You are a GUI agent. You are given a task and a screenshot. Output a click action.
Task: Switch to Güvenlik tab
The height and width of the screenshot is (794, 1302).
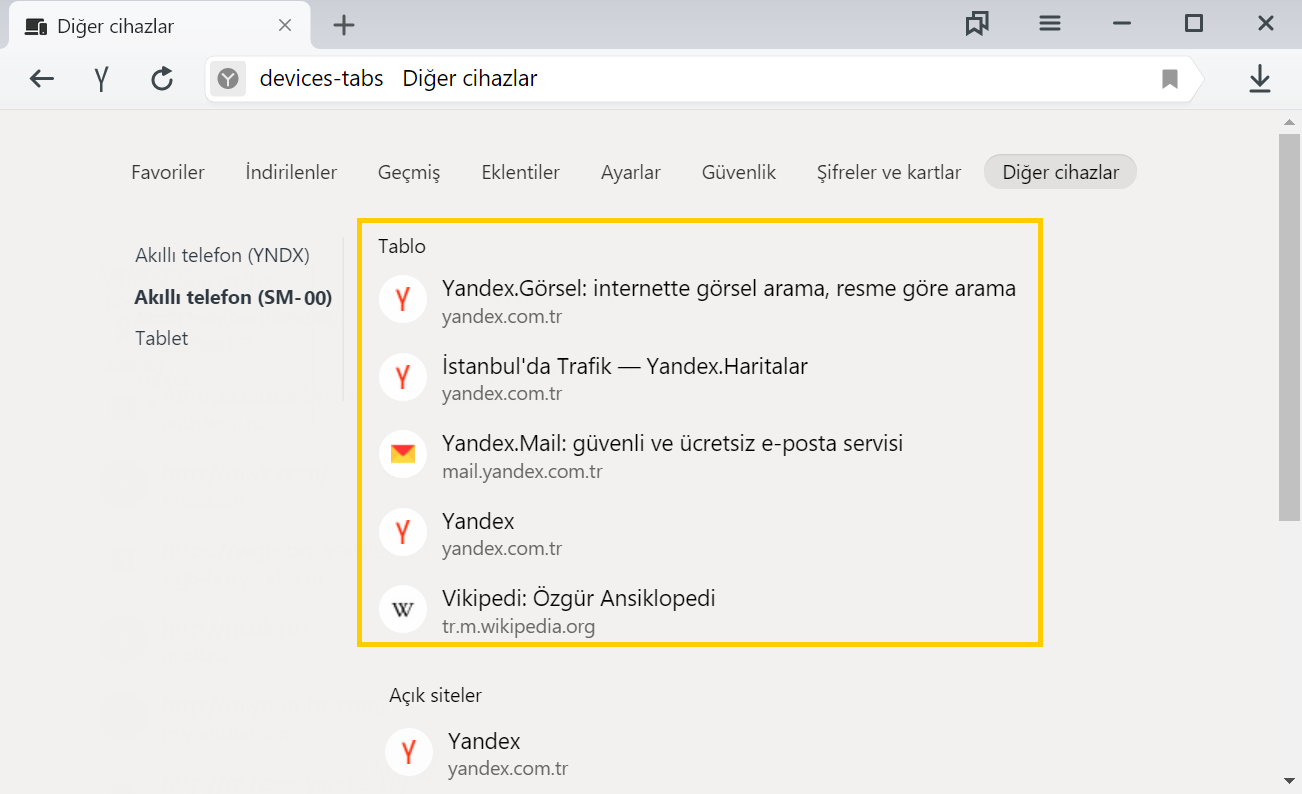click(x=739, y=172)
